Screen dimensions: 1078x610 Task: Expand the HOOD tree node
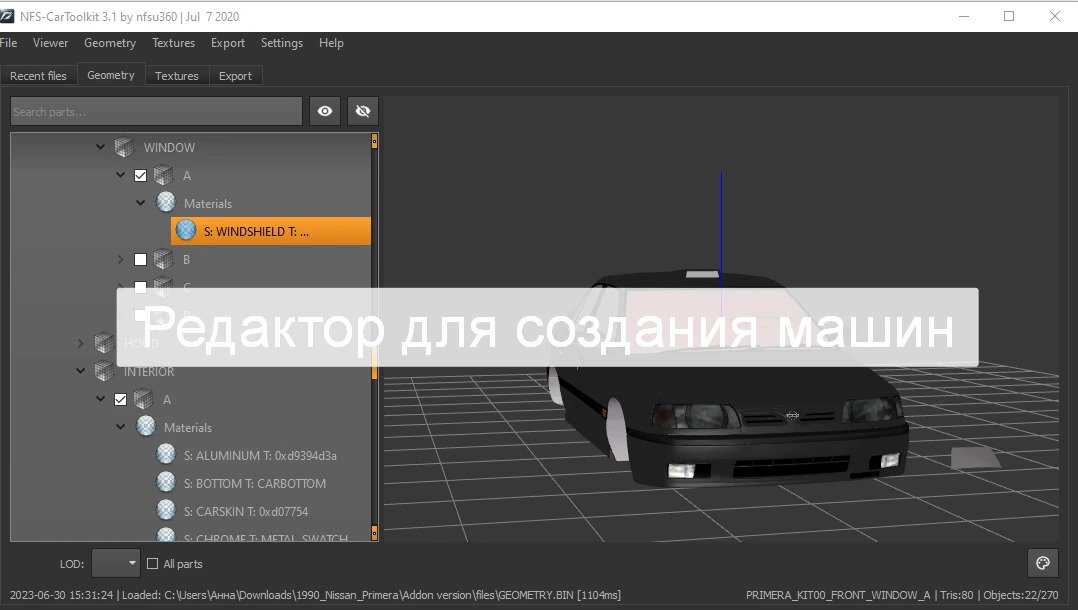[80, 342]
